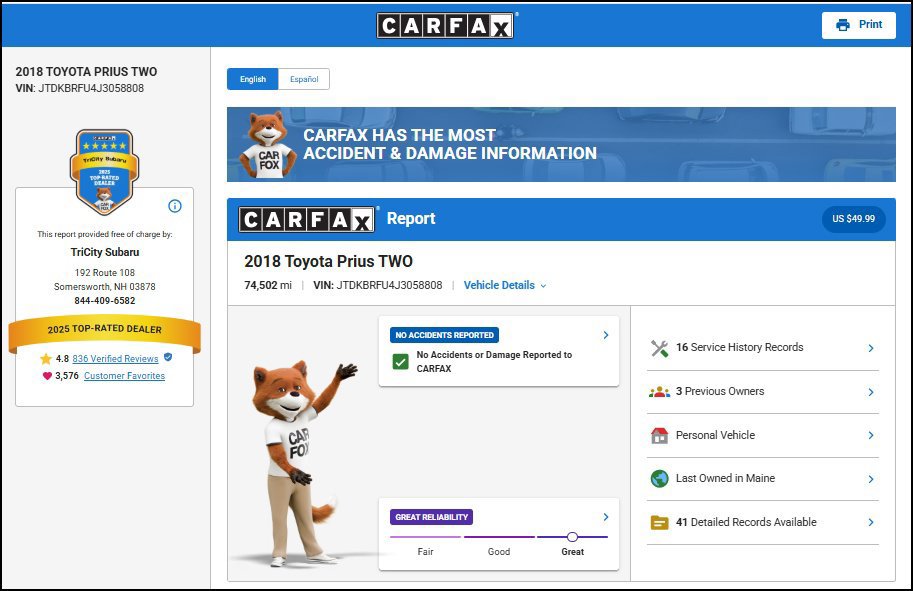913x591 pixels.
Task: Open Detailed Records Available chevron
Action: tap(870, 522)
